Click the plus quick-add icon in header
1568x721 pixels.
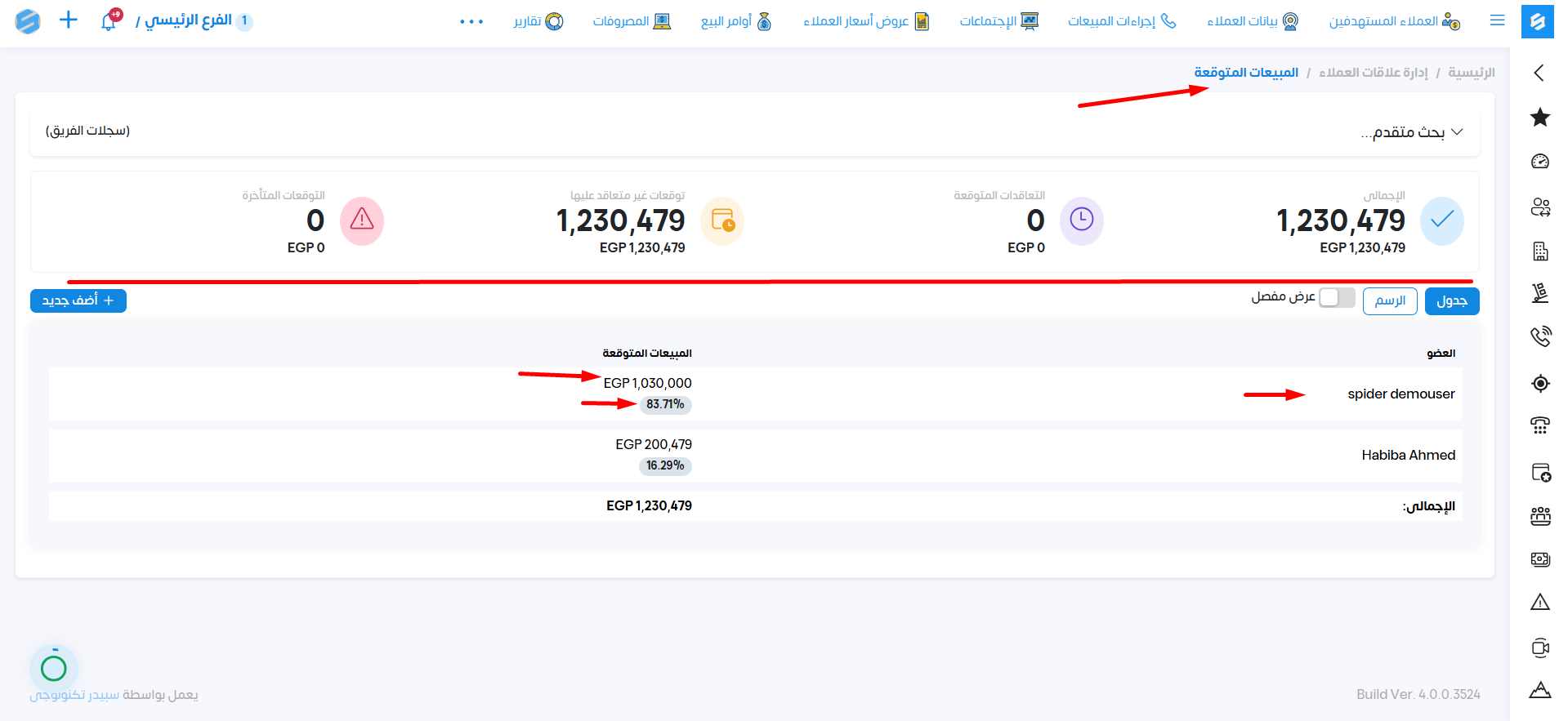(69, 20)
